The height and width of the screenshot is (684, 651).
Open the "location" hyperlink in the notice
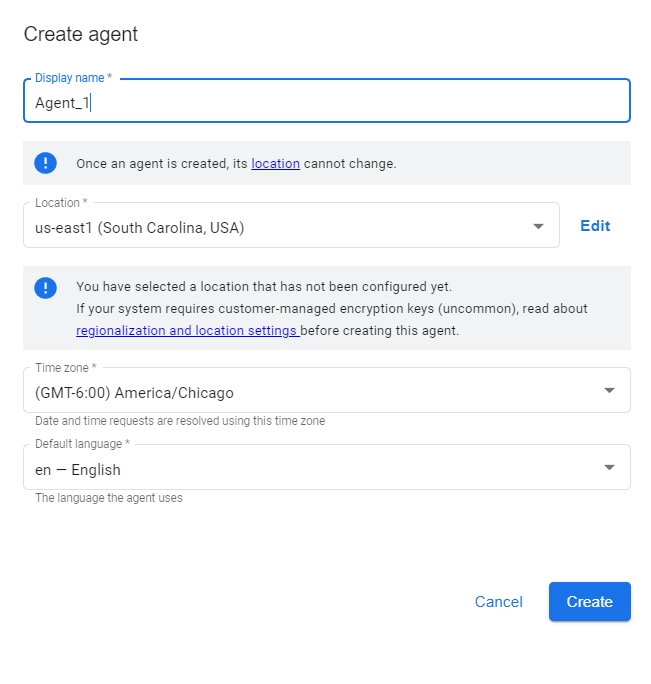click(x=275, y=164)
